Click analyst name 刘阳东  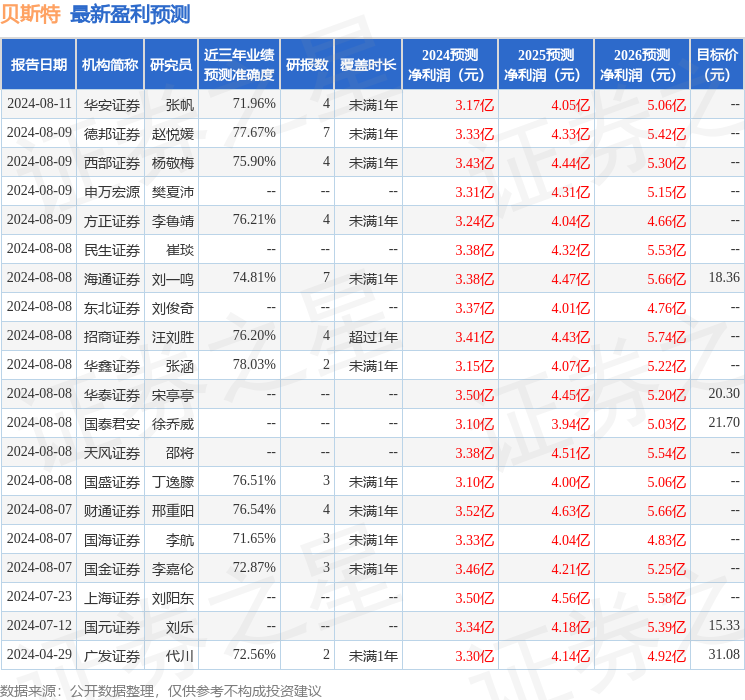pyautogui.click(x=172, y=598)
